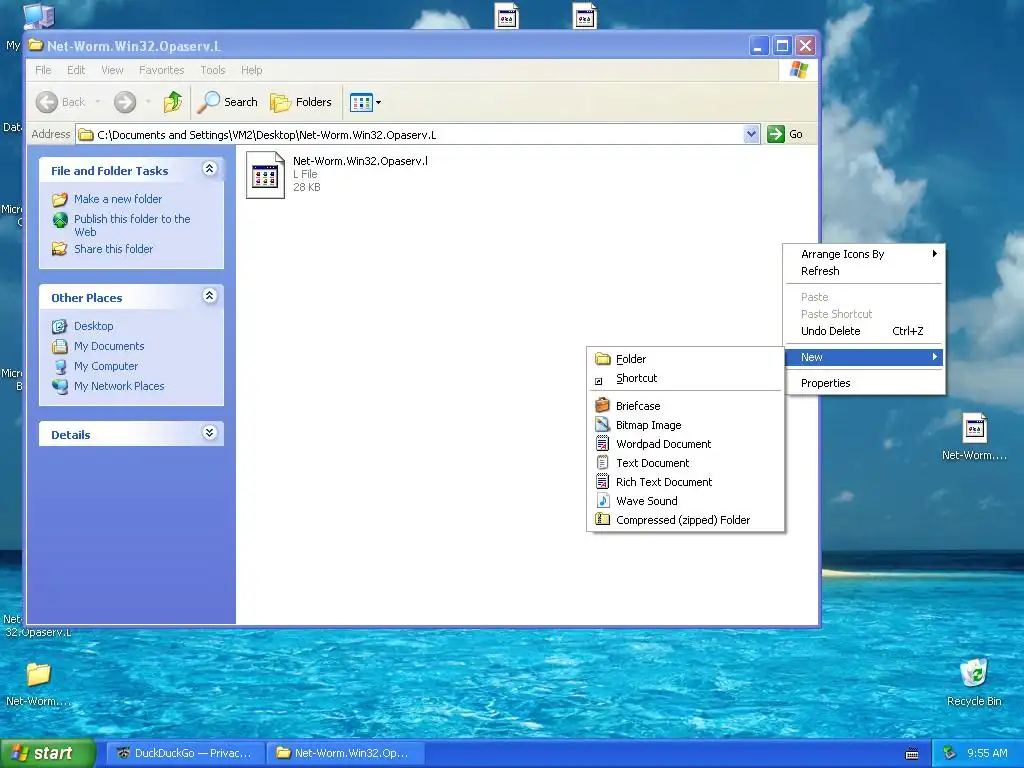
Task: Create new Rich Text Document
Action: [x=686, y=482]
